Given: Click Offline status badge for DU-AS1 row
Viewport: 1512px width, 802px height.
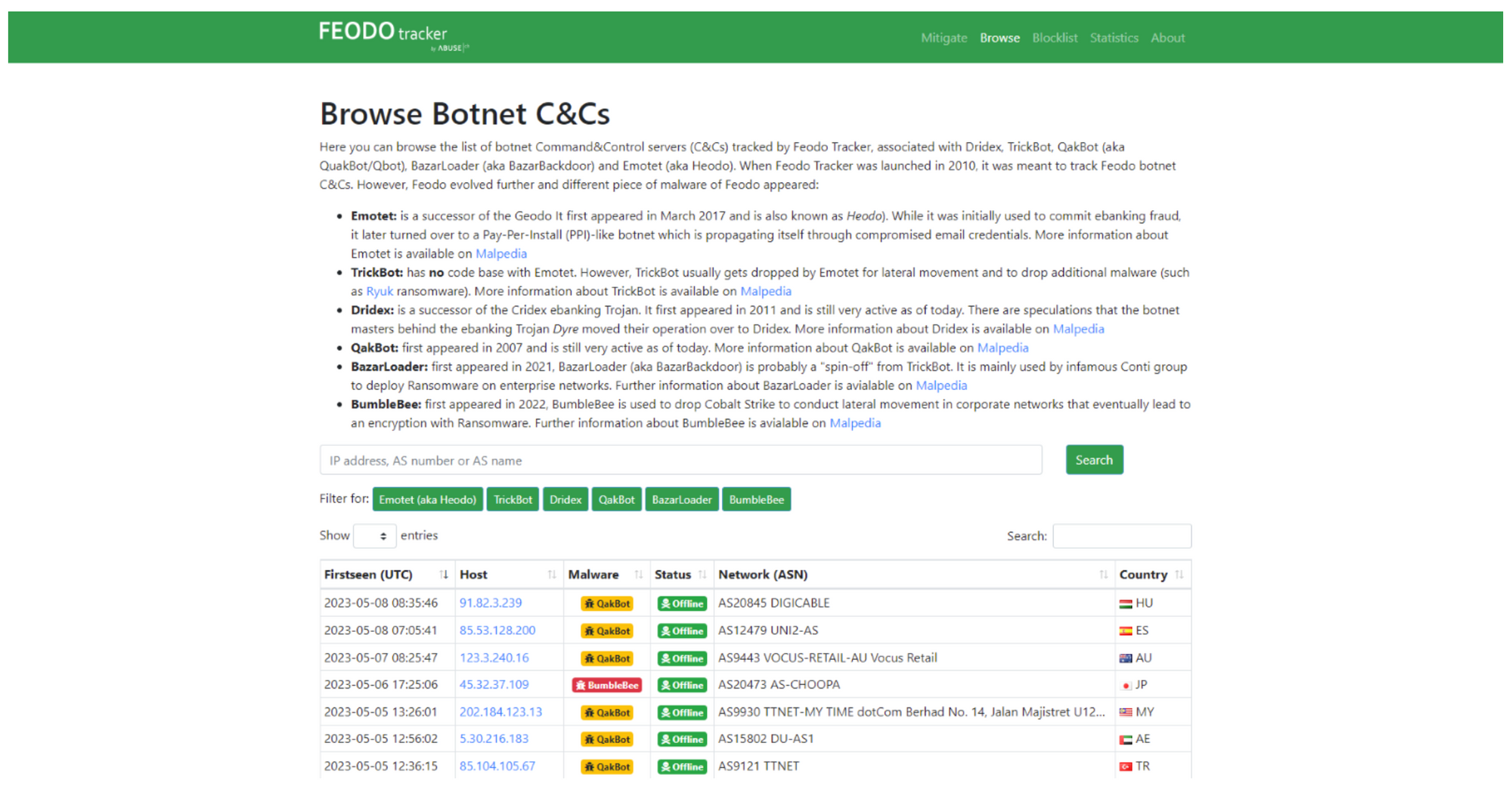Looking at the screenshot, I should pos(682,739).
